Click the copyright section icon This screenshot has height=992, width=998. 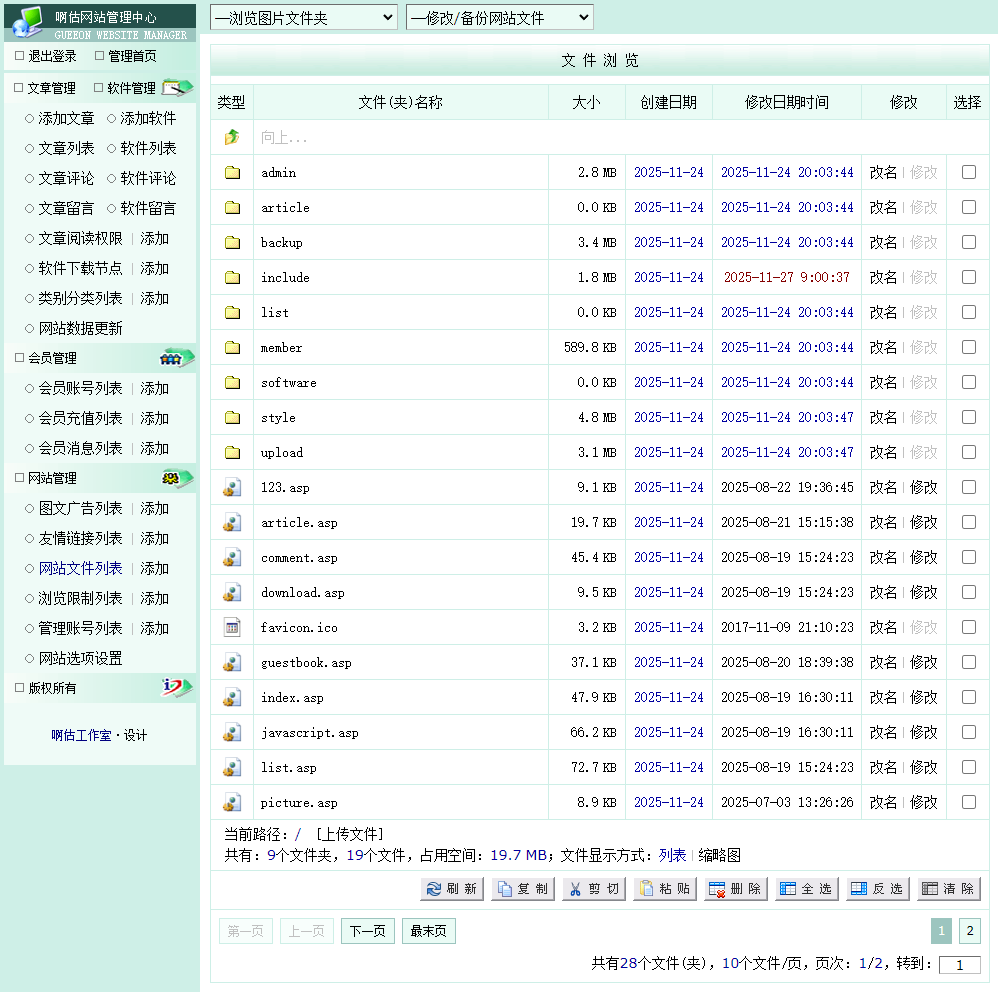(177, 688)
